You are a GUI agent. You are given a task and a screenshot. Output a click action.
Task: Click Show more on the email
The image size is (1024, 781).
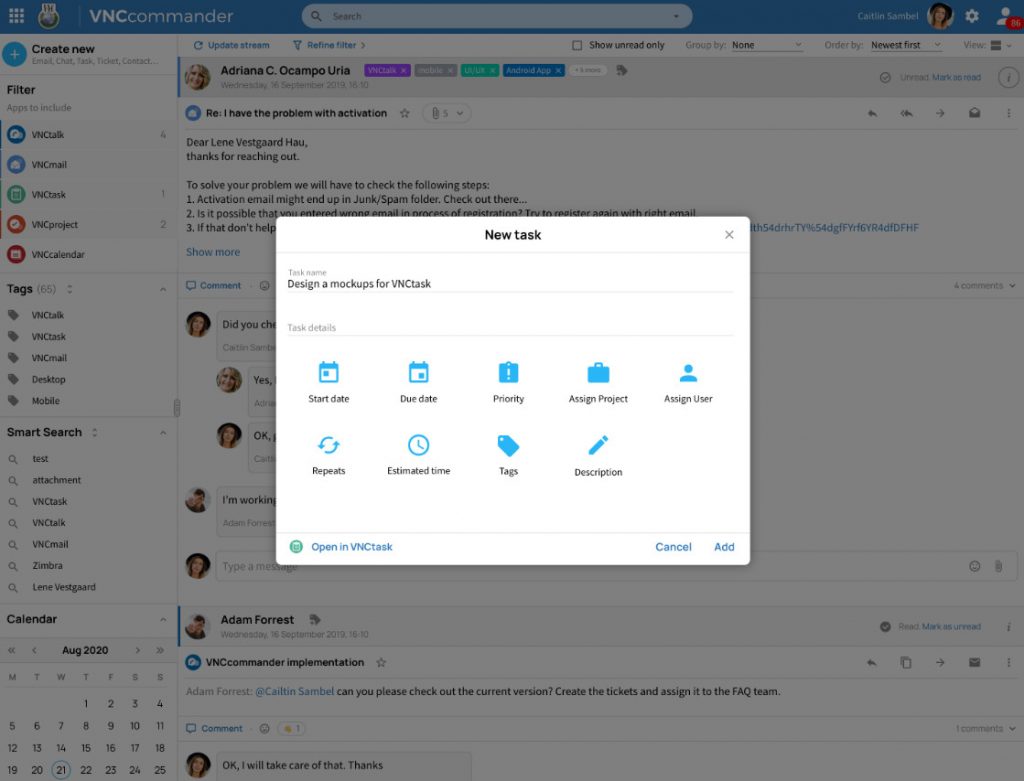(213, 252)
